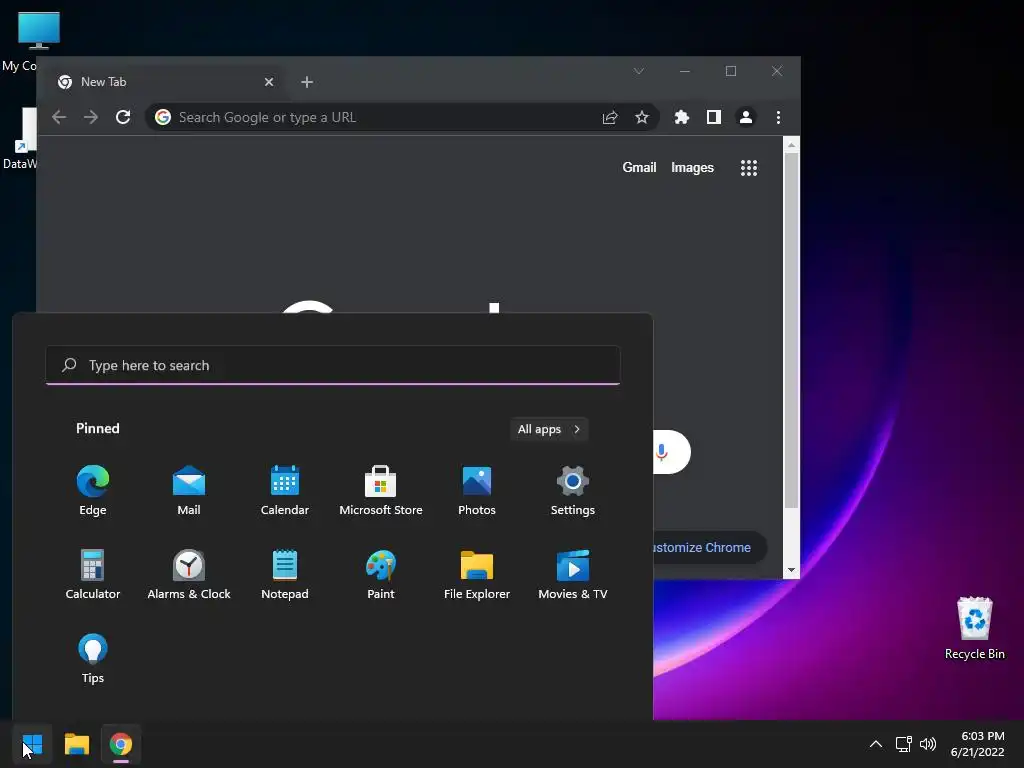Image resolution: width=1024 pixels, height=768 pixels.
Task: Click the Chrome taskbar icon
Action: [121, 744]
